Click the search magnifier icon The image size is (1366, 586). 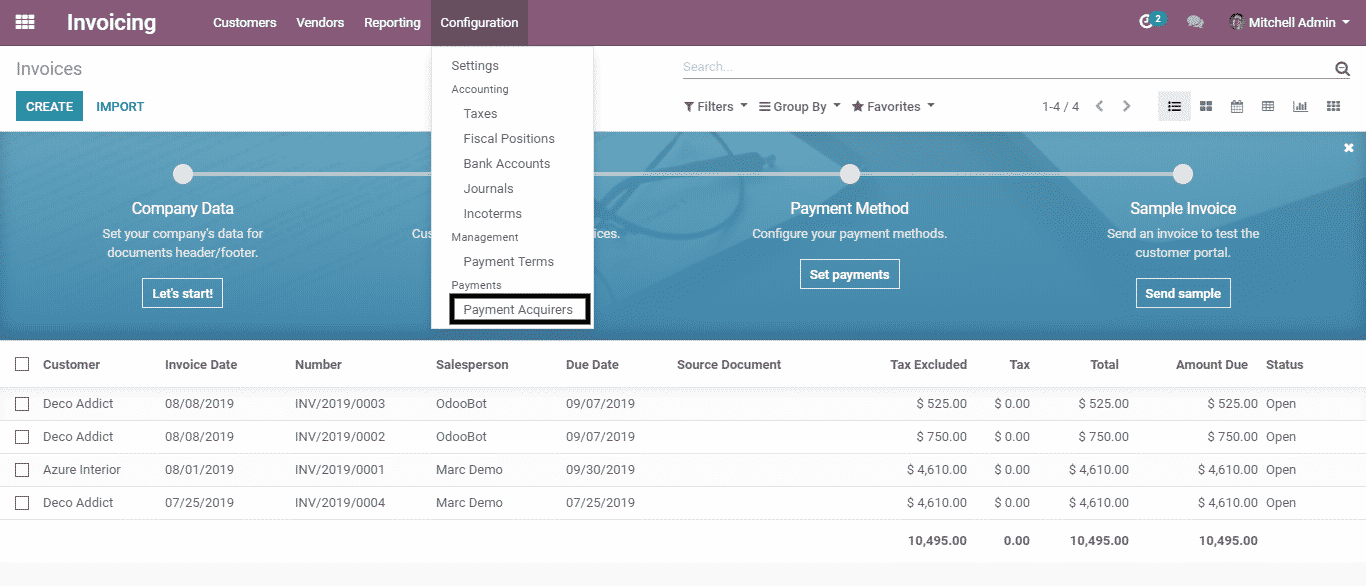(1342, 68)
